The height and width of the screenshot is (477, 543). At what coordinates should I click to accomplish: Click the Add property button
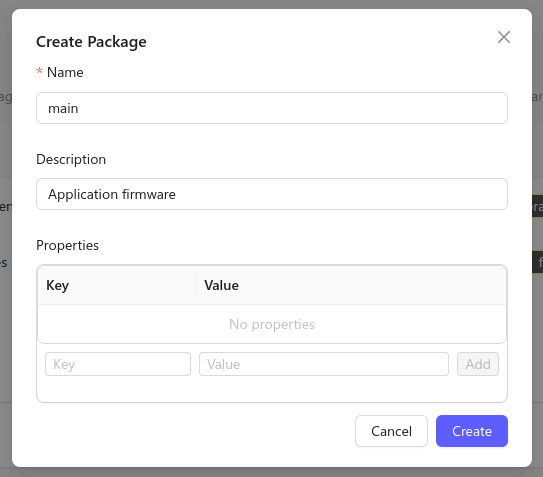pos(478,364)
